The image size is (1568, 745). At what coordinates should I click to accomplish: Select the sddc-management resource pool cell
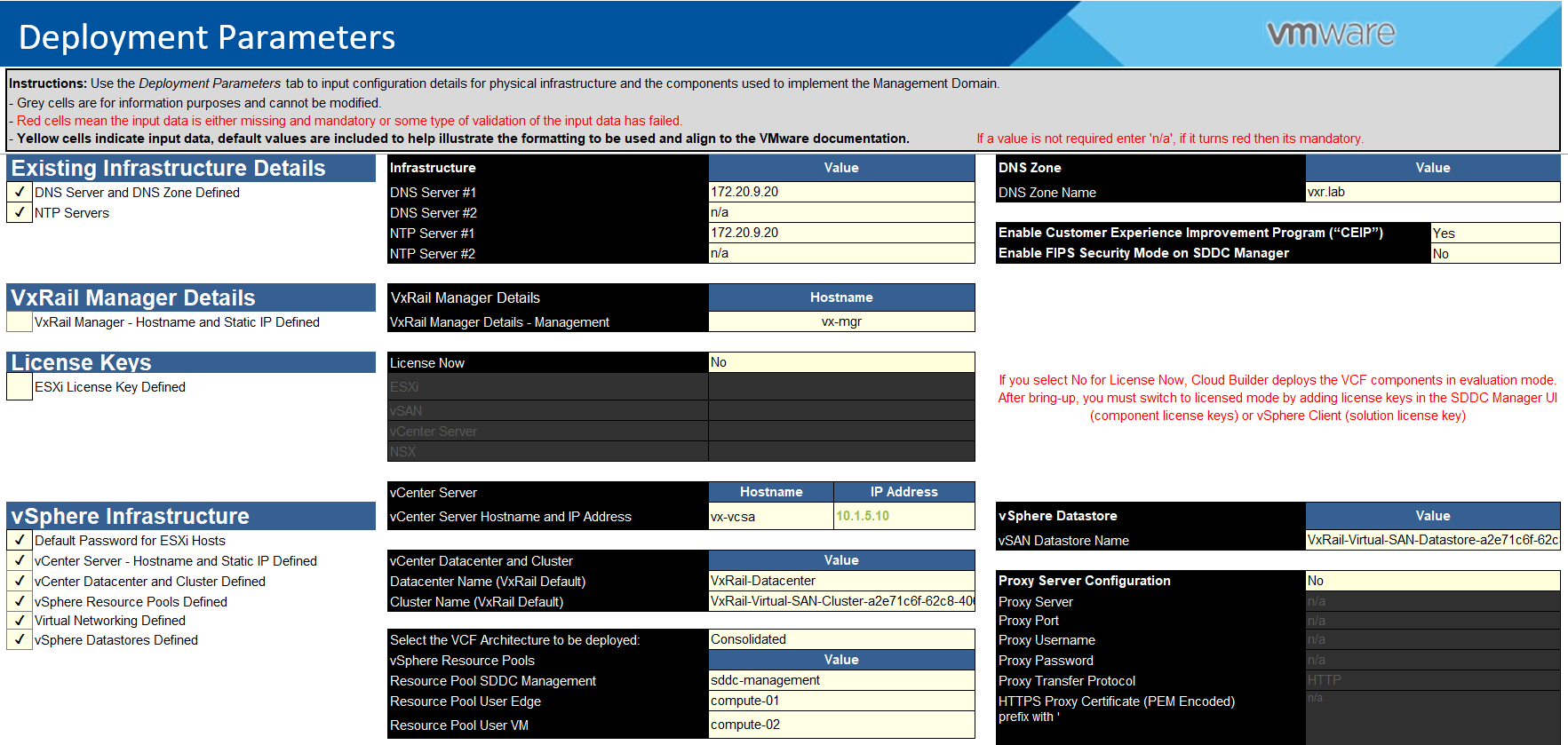pos(841,680)
